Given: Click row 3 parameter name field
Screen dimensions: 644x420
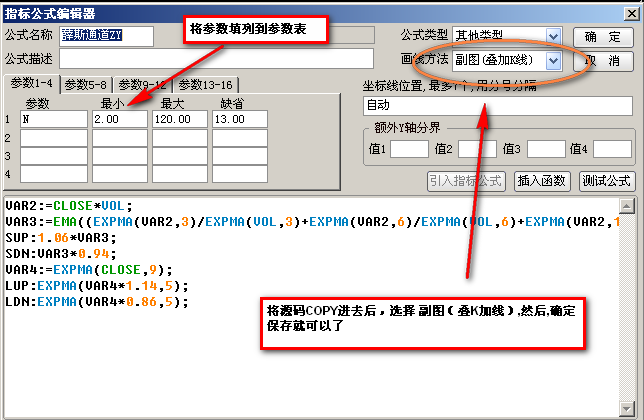Looking at the screenshot, I should [54, 156].
